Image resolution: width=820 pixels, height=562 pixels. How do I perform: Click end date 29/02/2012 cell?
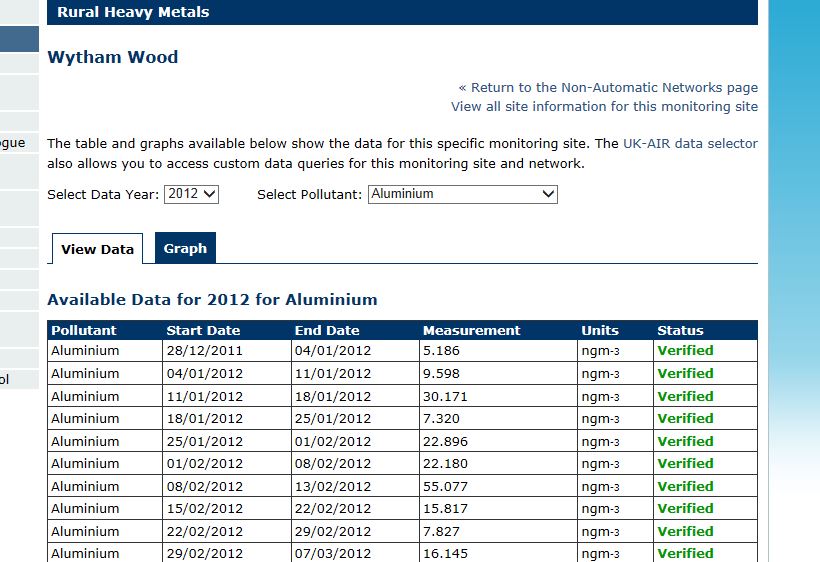point(333,531)
